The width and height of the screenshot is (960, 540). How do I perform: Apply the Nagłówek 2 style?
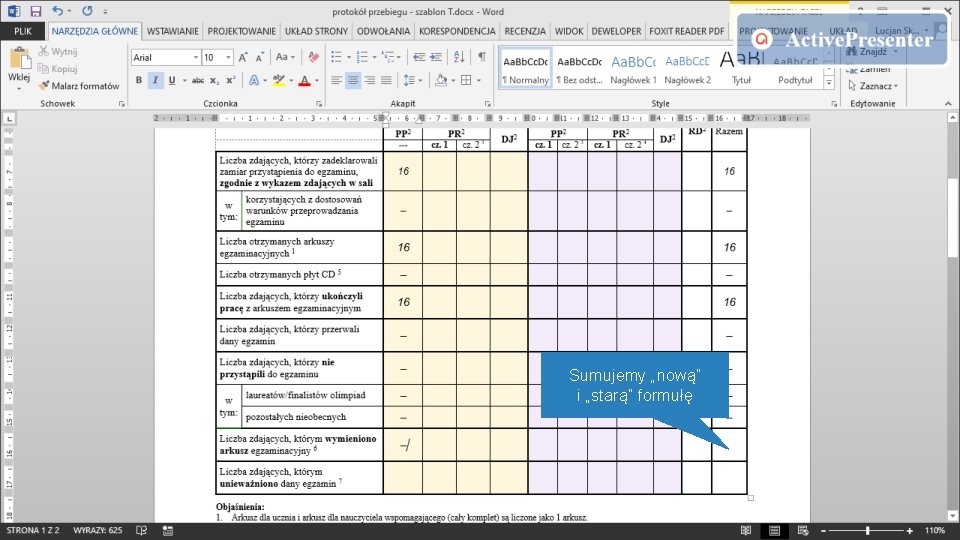click(x=688, y=68)
